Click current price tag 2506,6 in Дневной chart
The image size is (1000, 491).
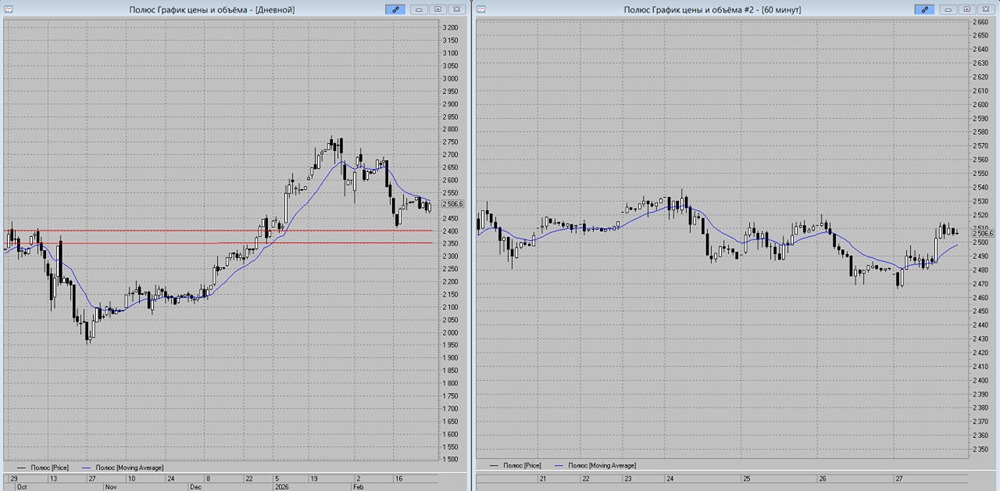pos(452,204)
